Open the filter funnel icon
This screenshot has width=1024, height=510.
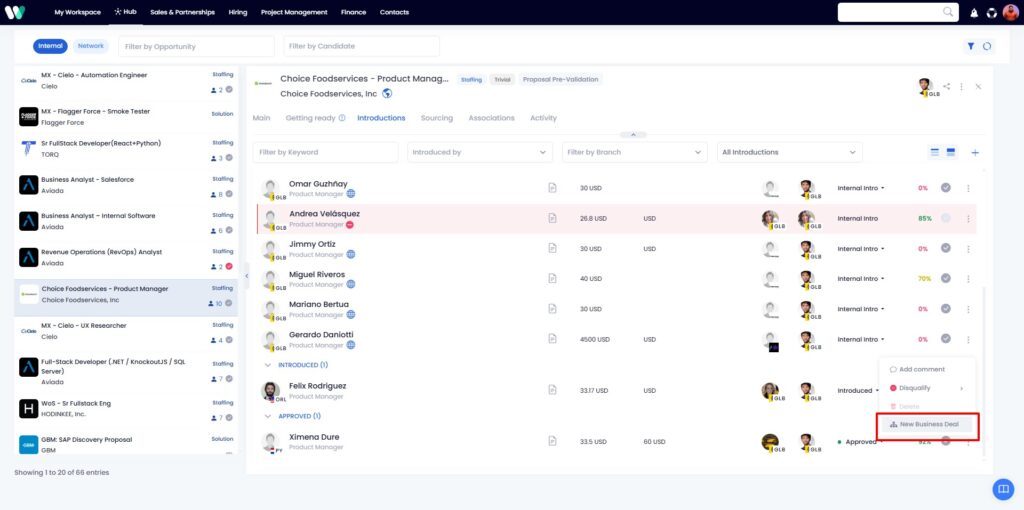971,46
